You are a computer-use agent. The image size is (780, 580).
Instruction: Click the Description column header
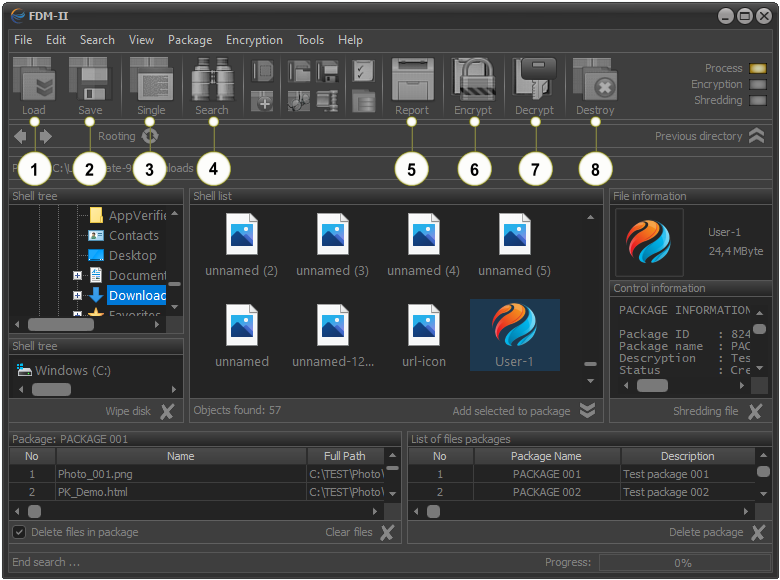pos(687,456)
